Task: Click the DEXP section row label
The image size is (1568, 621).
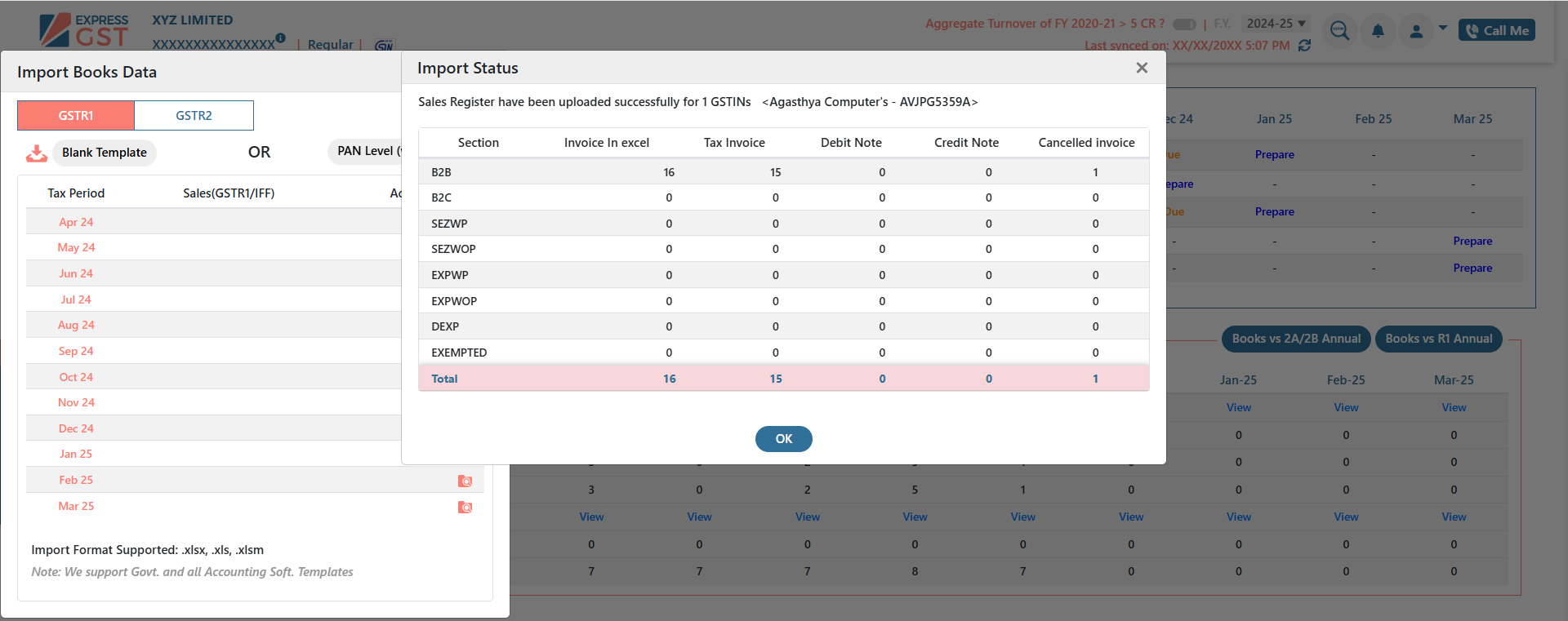Action: (x=445, y=326)
